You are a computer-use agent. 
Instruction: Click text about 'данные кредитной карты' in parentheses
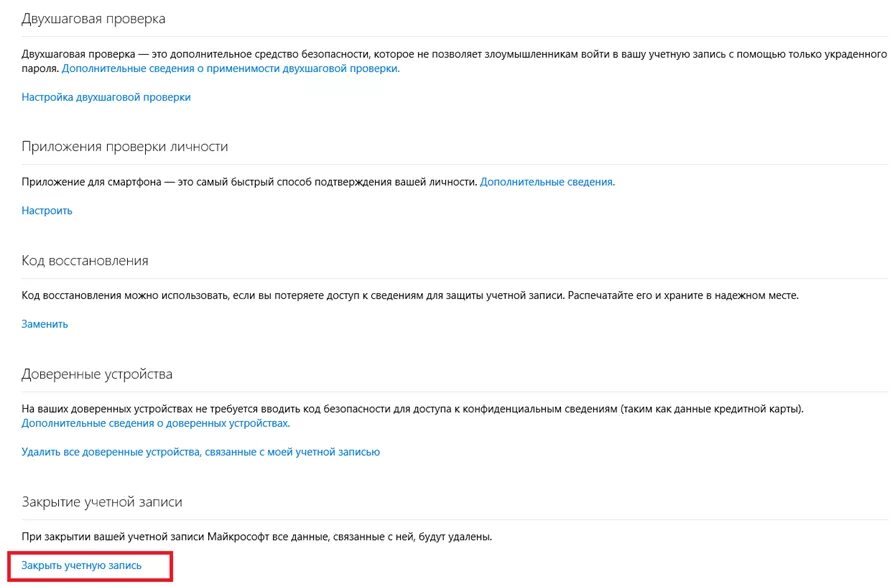(712, 409)
